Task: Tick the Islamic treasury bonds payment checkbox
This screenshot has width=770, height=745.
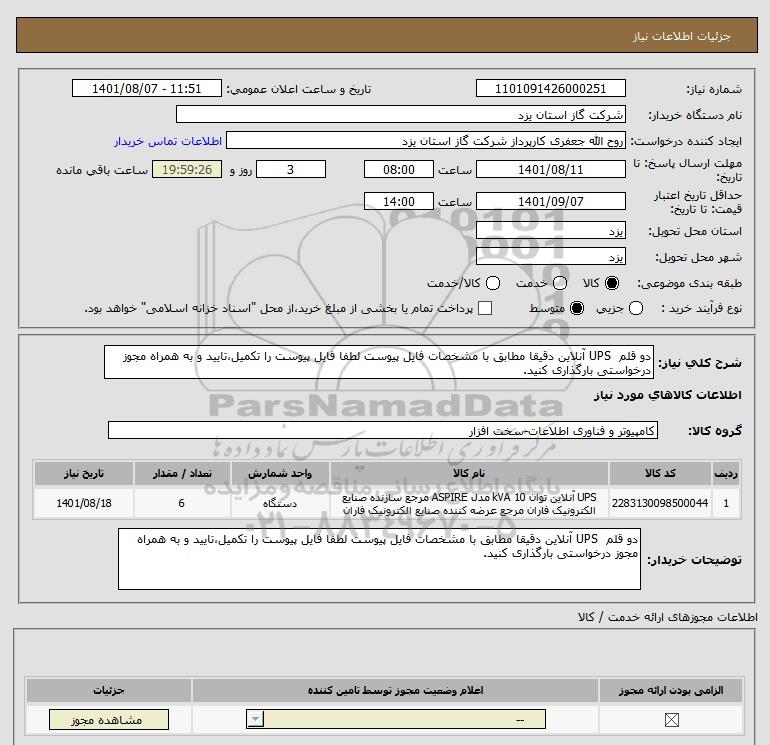Action: click(485, 308)
